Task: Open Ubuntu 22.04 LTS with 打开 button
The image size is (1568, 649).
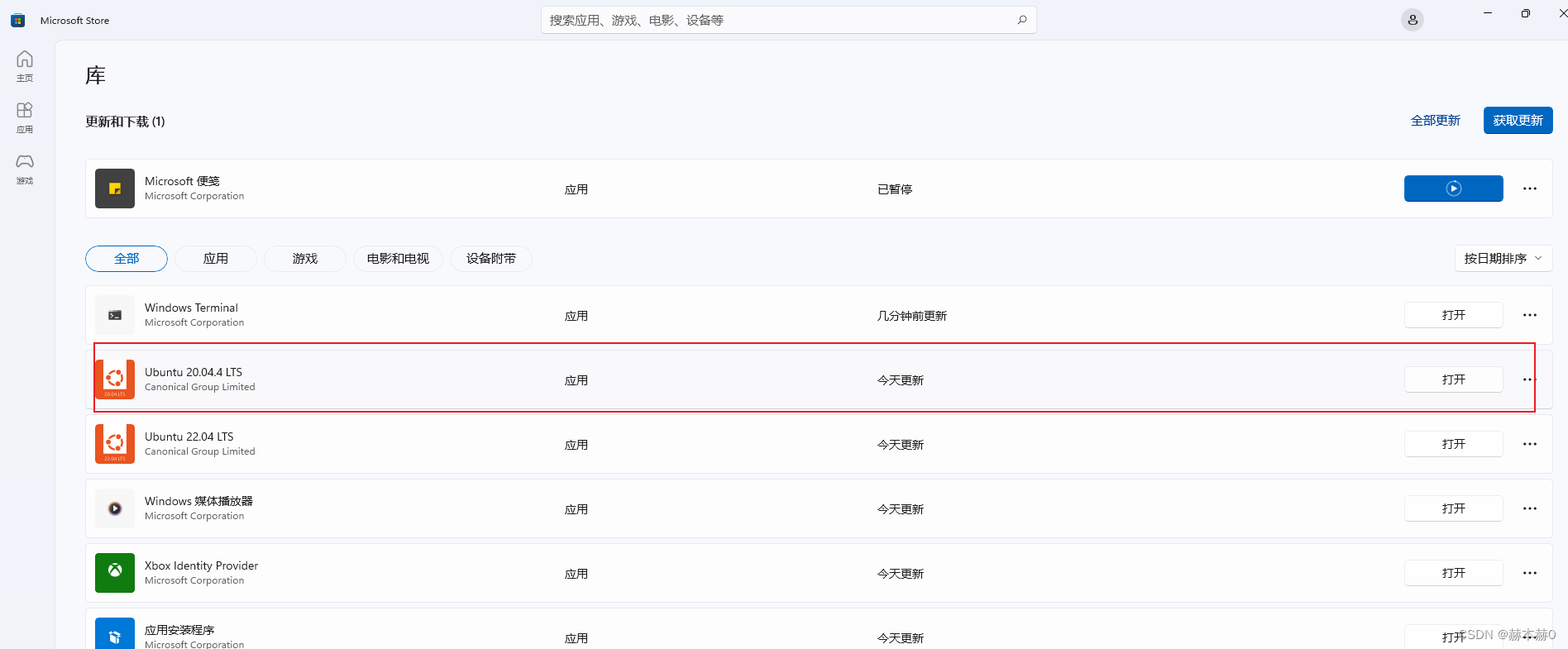Action: pyautogui.click(x=1453, y=444)
